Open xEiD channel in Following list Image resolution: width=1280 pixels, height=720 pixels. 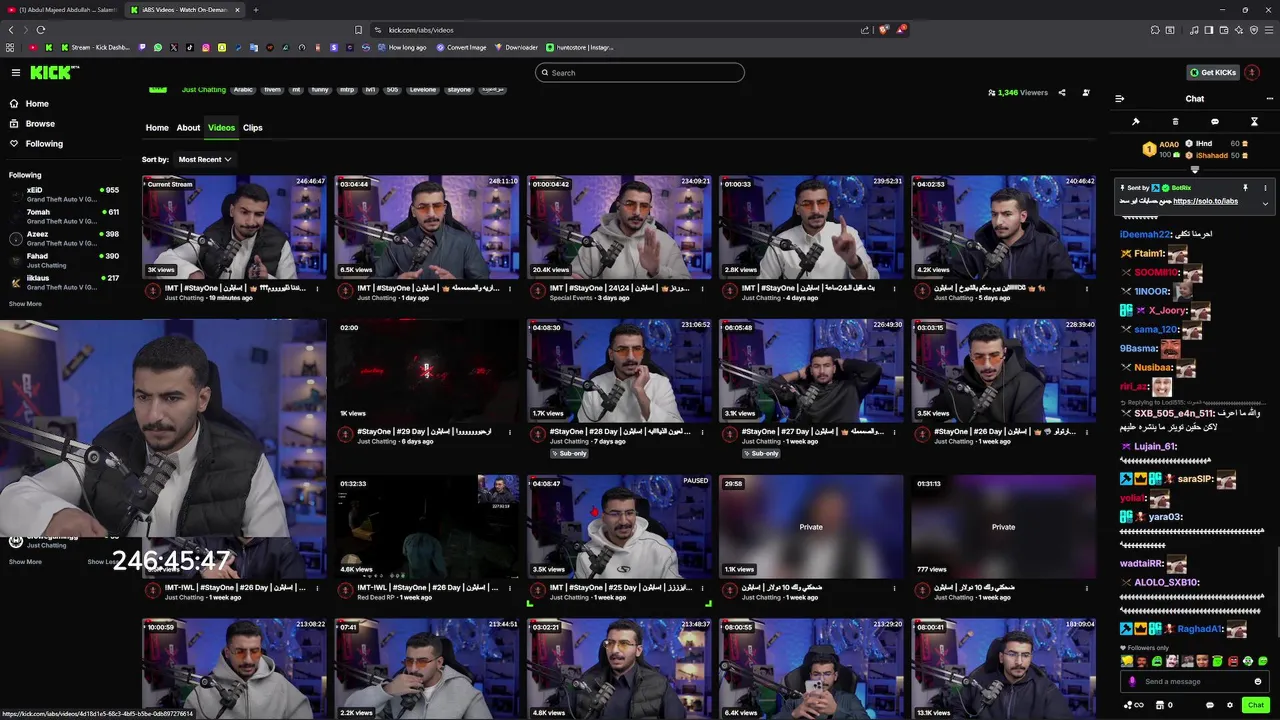click(x=64, y=194)
